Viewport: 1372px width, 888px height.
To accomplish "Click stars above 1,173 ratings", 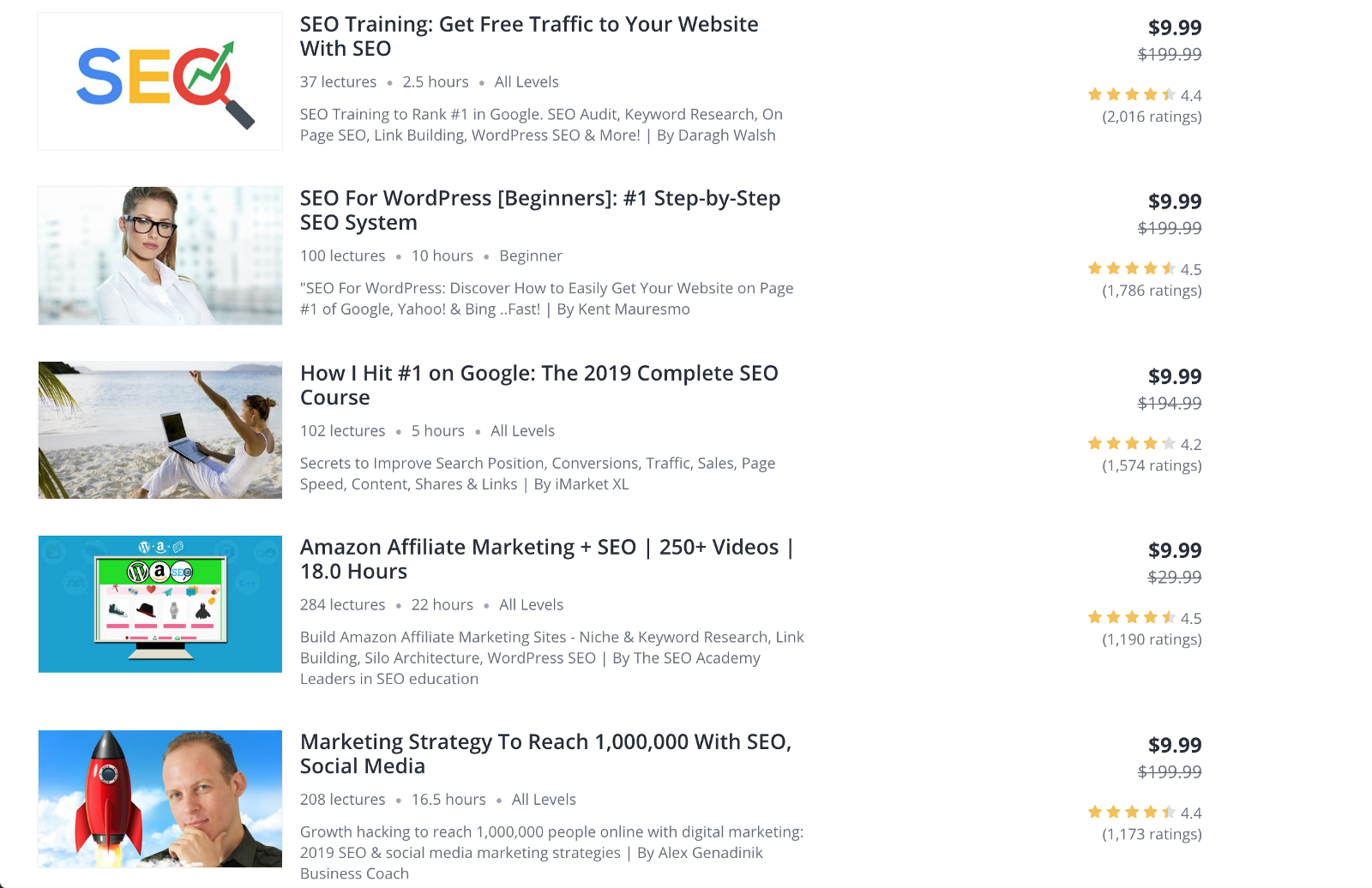I will coord(1132,813).
